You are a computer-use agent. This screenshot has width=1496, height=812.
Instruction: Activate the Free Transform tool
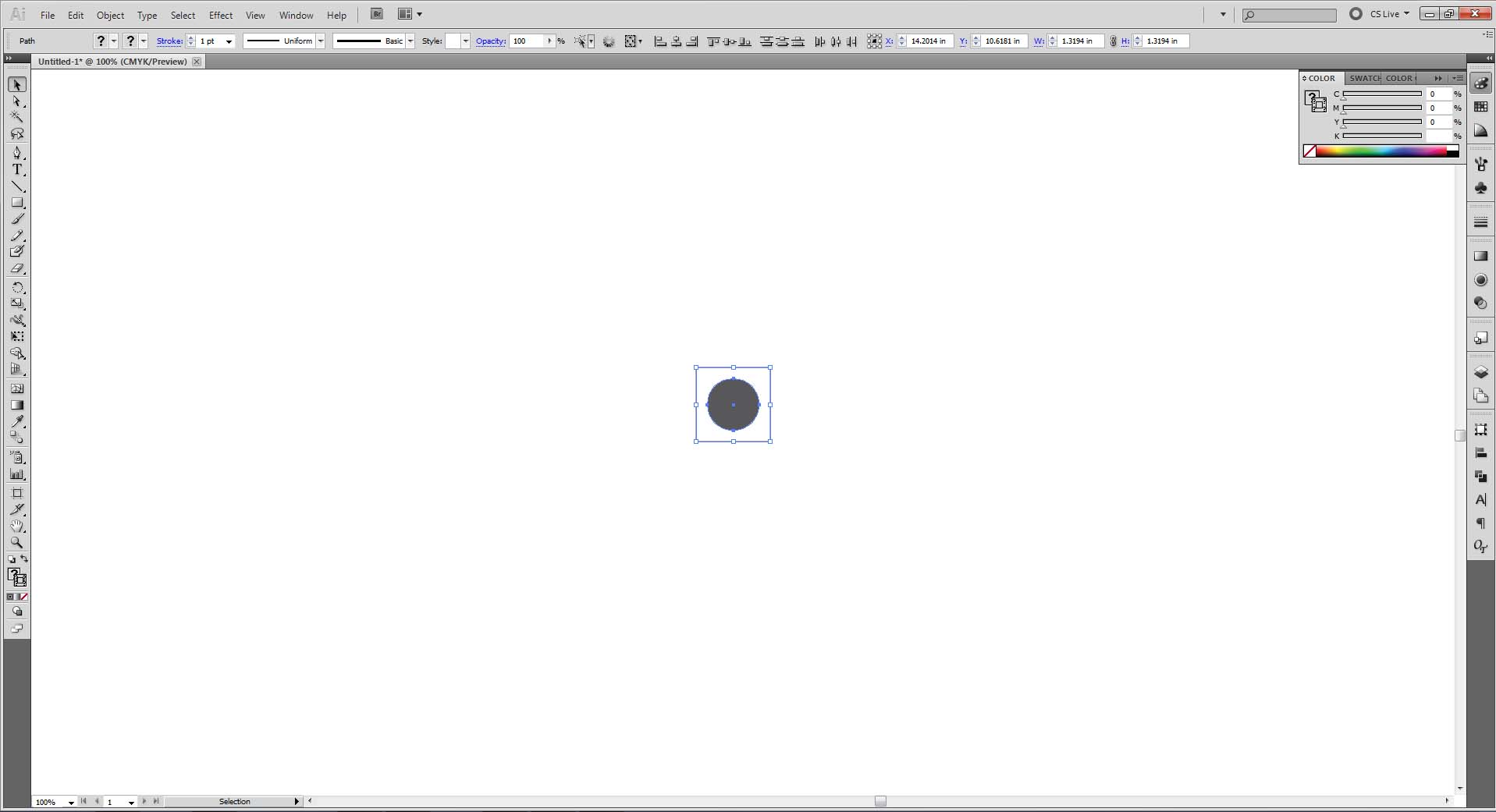17,337
